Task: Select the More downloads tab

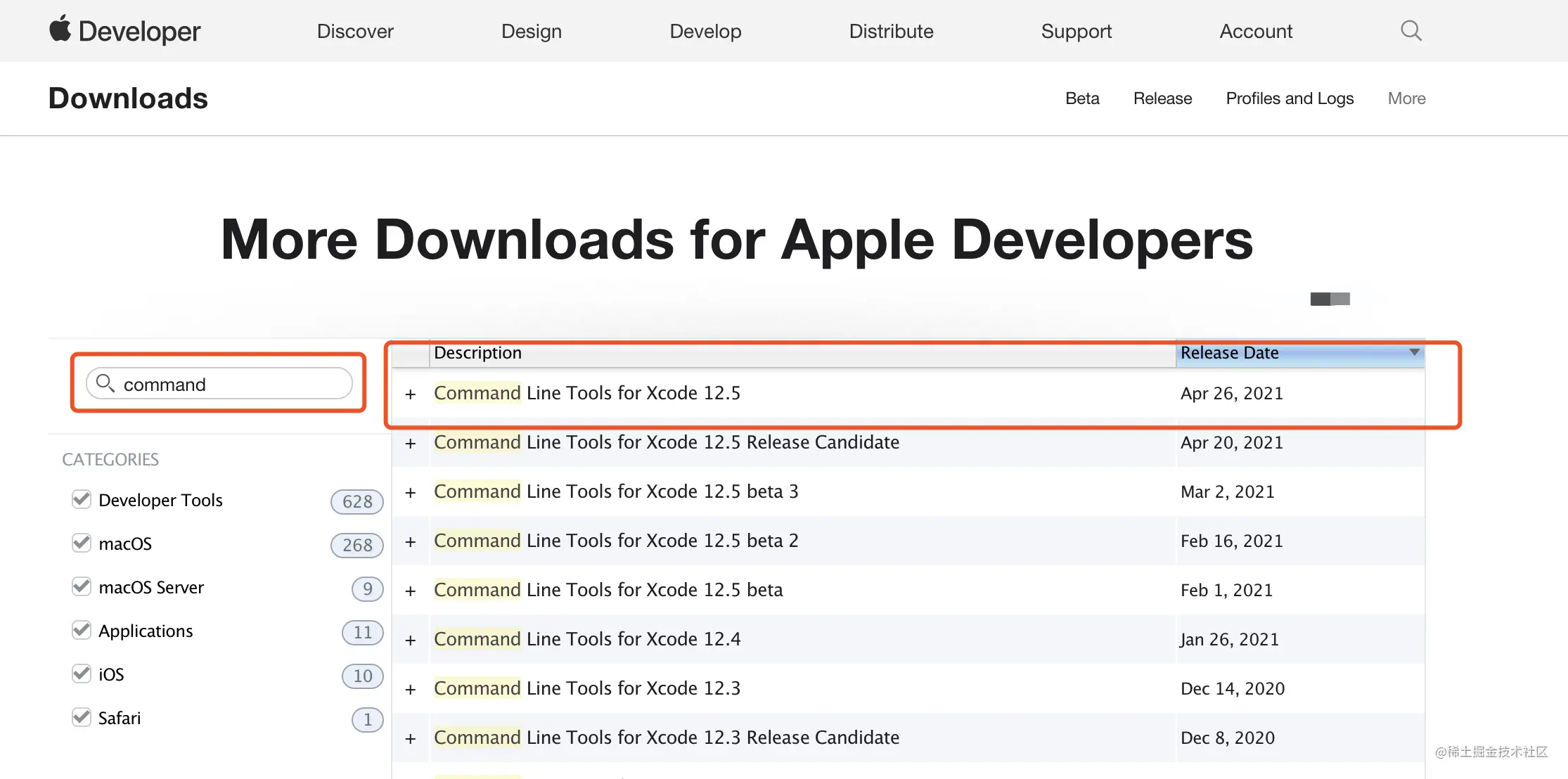Action: 1406,98
